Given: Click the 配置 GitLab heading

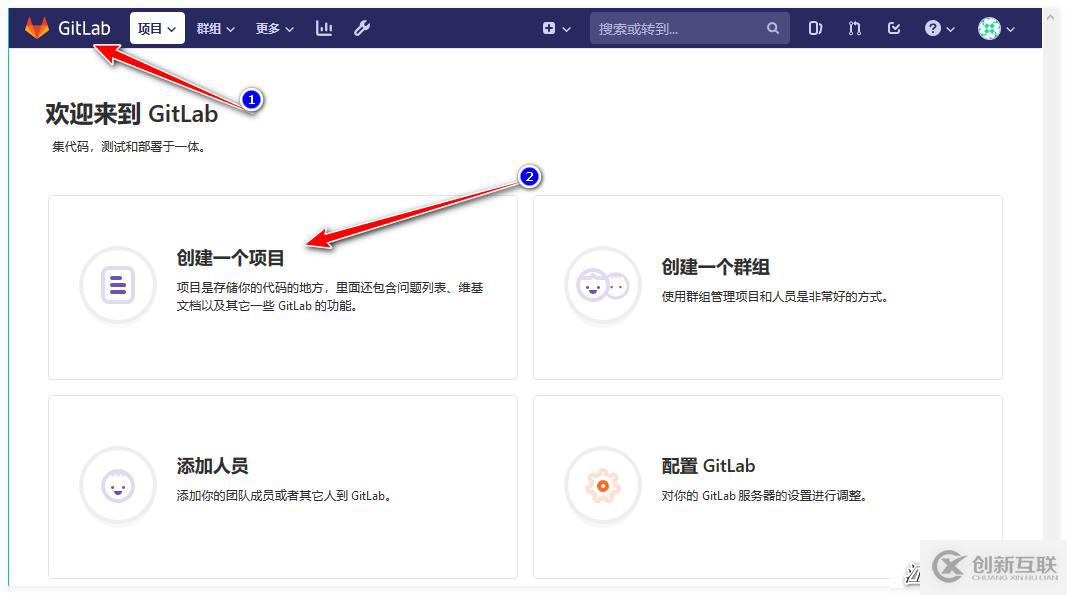Looking at the screenshot, I should click(708, 466).
